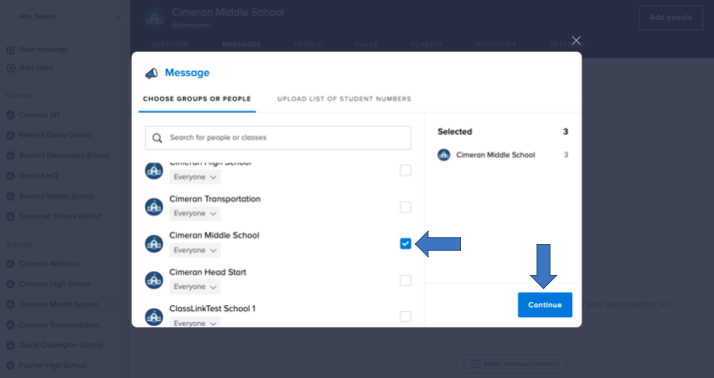The image size is (714, 378).
Task: Open the Everyone dropdown for Cimeran Transportation
Action: pos(195,213)
